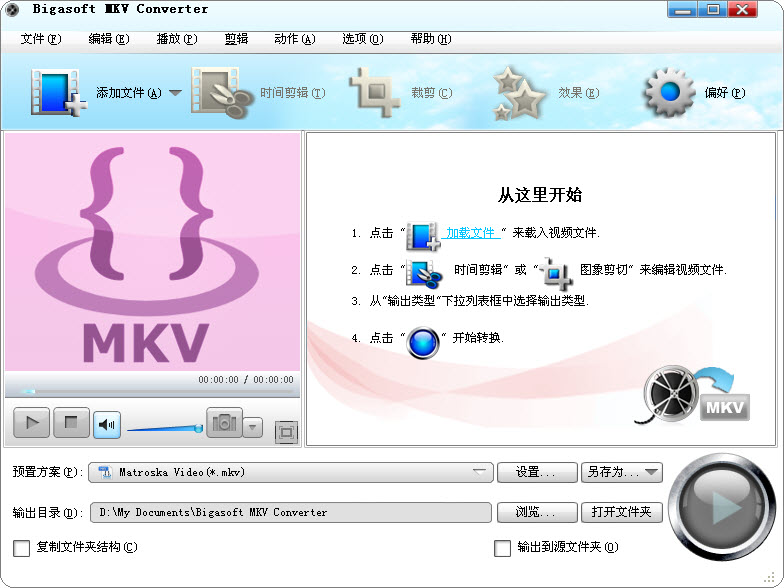The width and height of the screenshot is (784, 588).
Task: Open the preset Matroska Video (*.mkv) dropdown
Action: (290, 472)
